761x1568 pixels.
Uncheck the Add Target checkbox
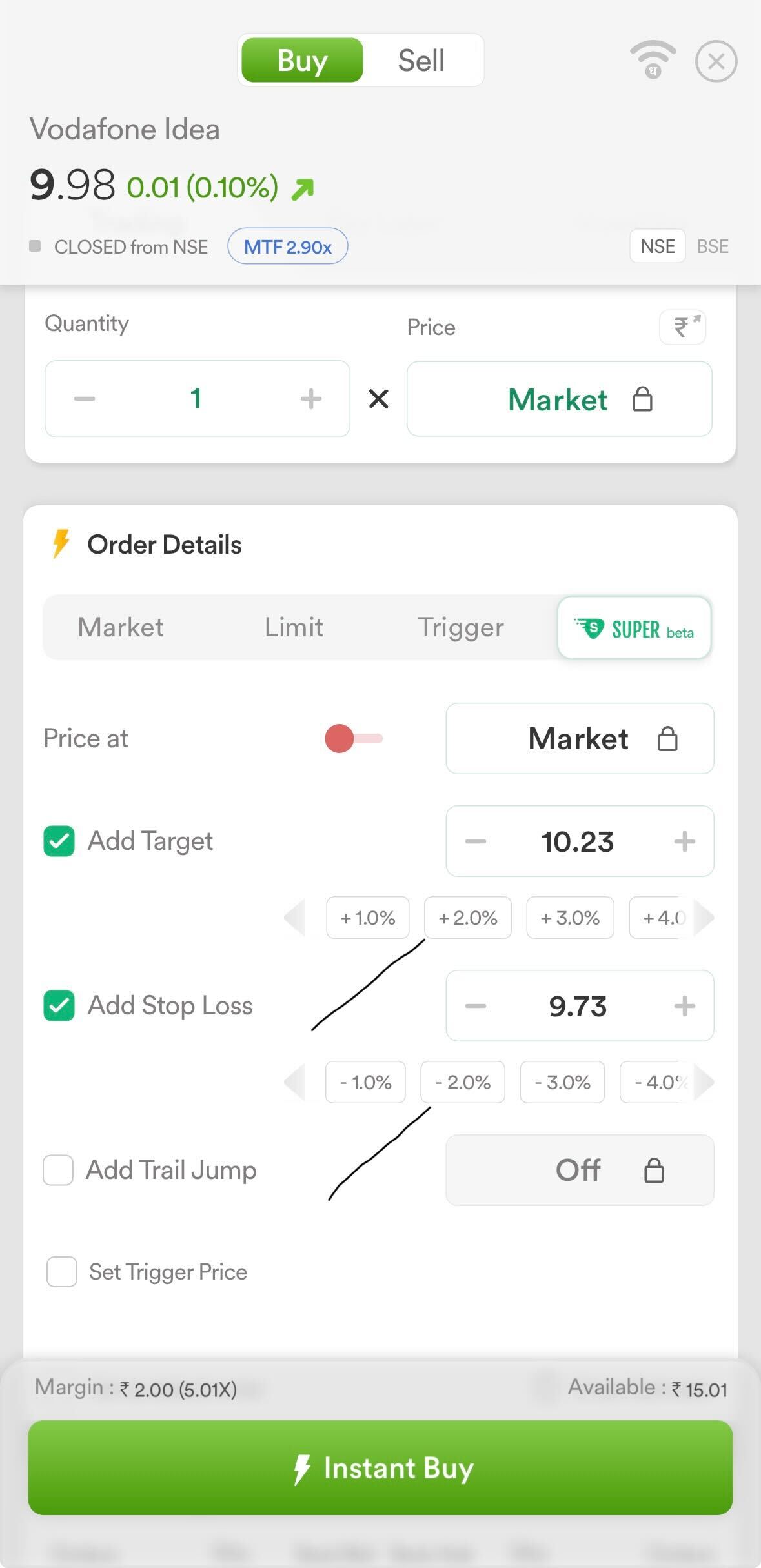click(59, 841)
